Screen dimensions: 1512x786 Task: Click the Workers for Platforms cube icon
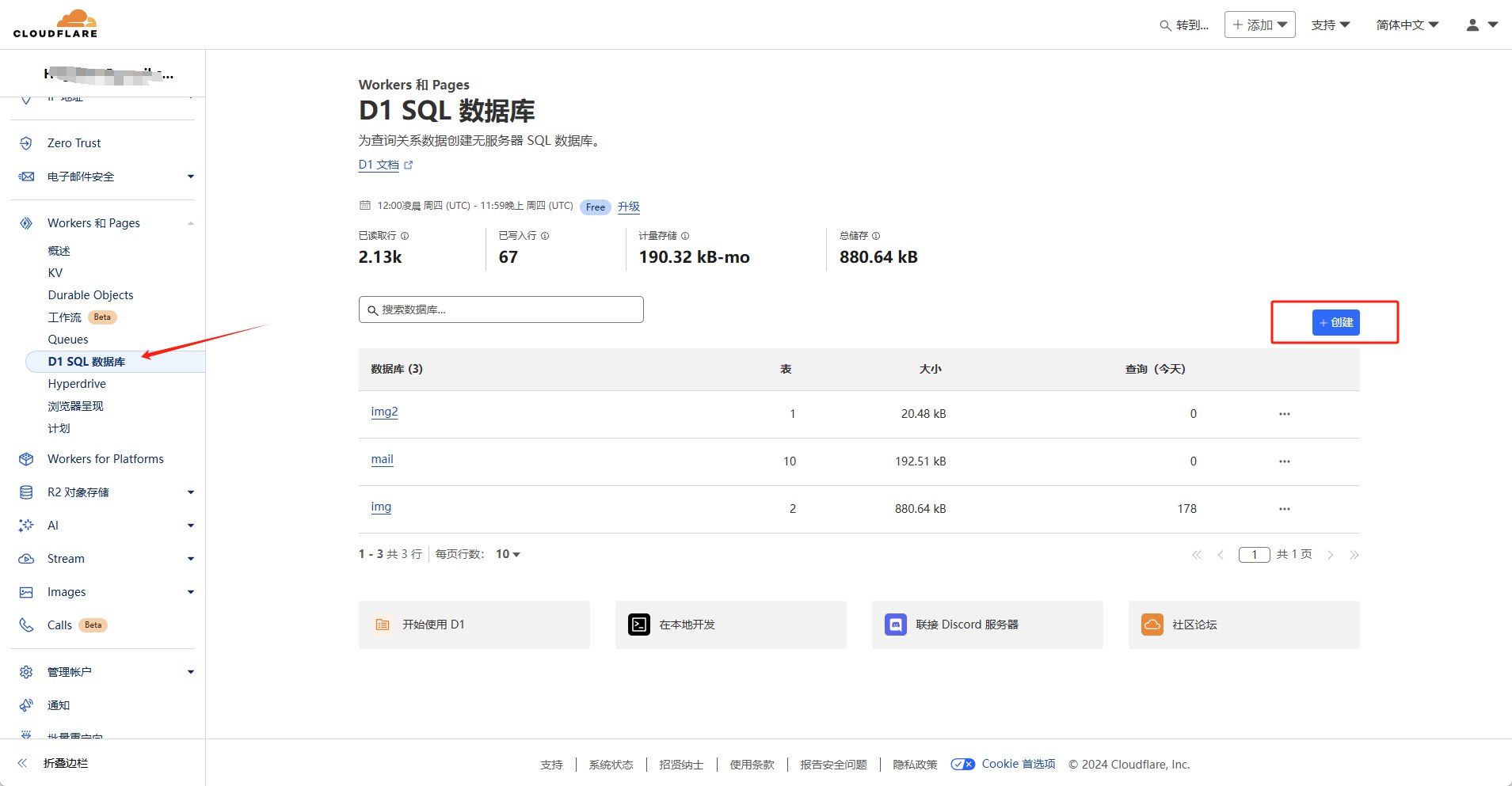[26, 459]
